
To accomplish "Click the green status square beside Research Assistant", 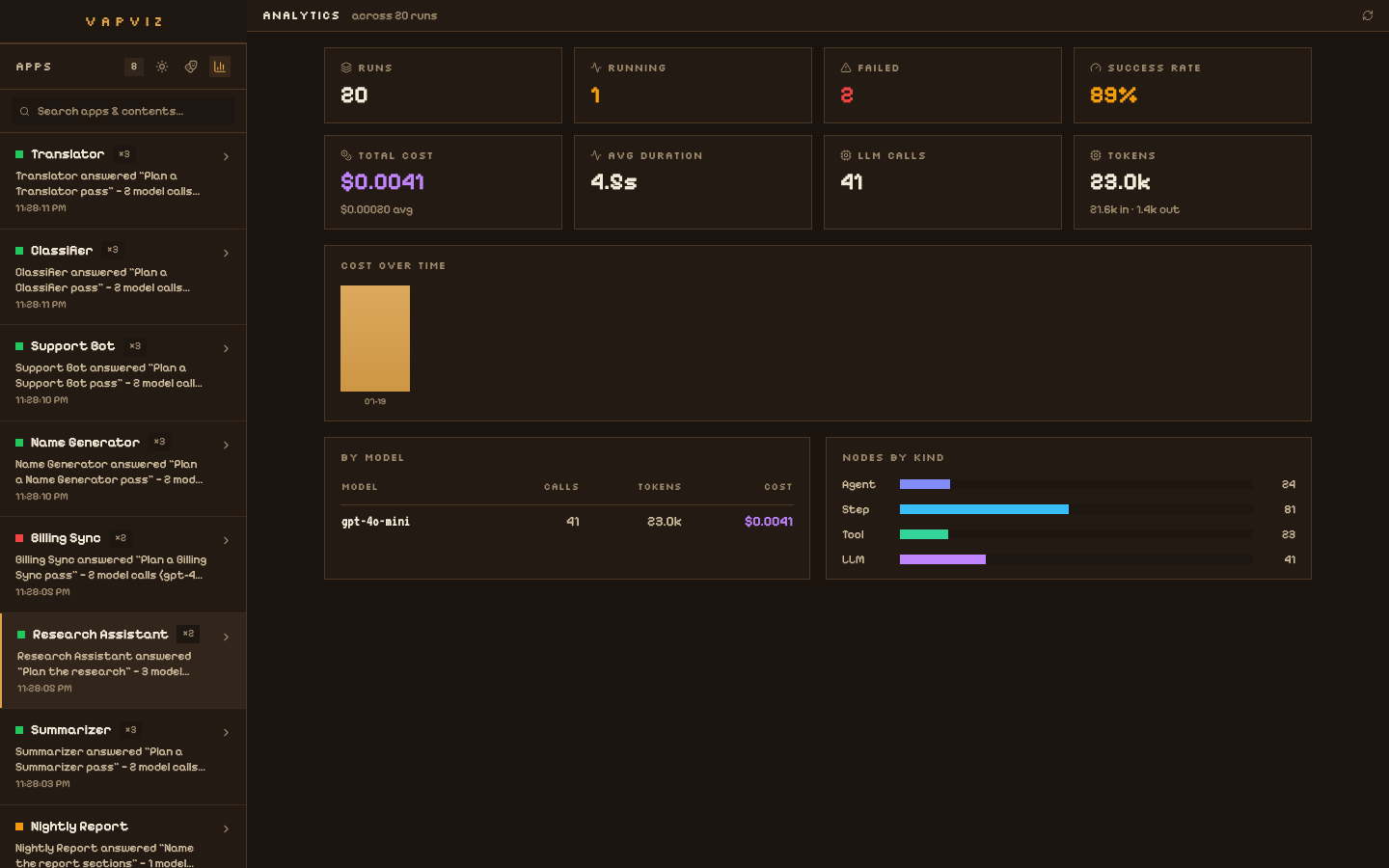I will pos(21,635).
